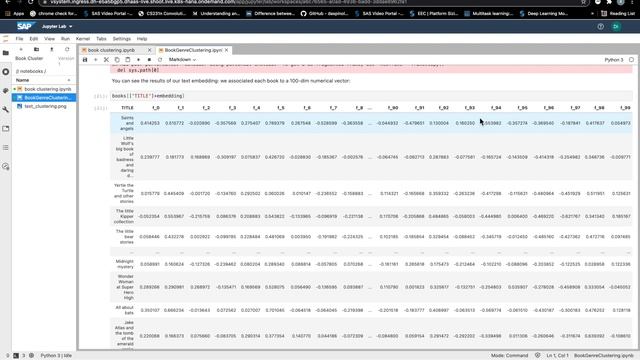Viewport: 640px width, 360px height.
Task: Cut the selected cell with scissors icon
Action: click(106, 60)
